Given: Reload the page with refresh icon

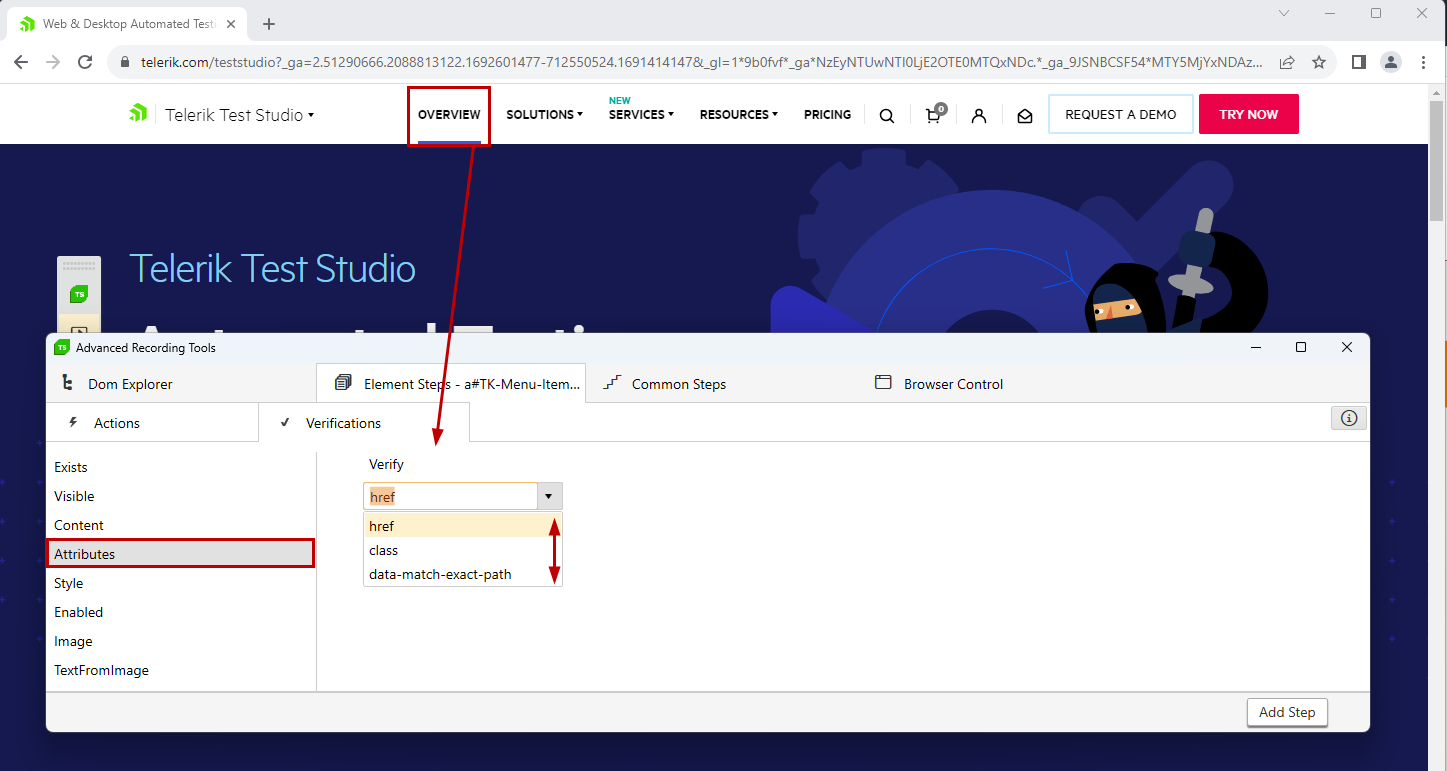Looking at the screenshot, I should [x=85, y=62].
